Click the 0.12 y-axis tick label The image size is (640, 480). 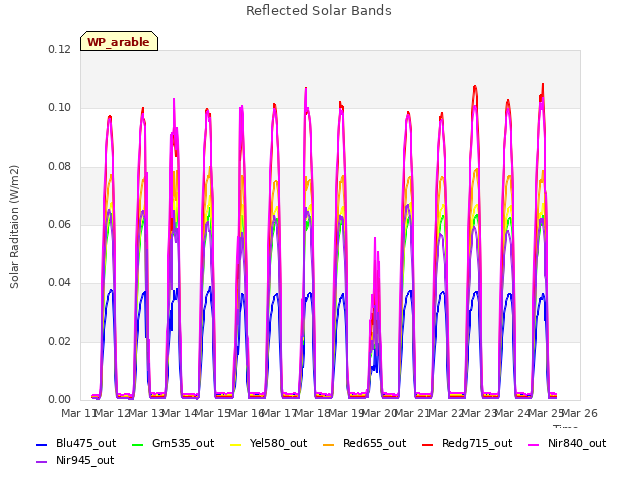[60, 49]
